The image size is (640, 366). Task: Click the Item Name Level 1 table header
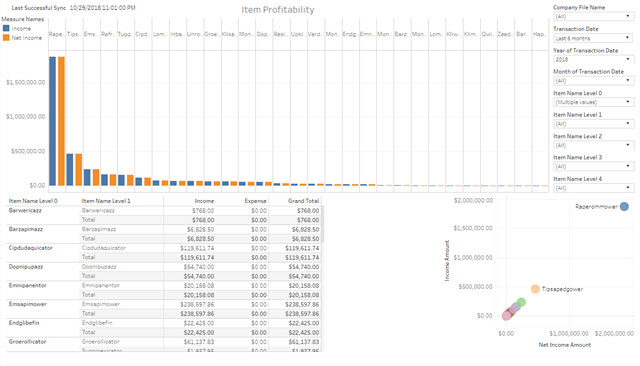click(x=106, y=201)
